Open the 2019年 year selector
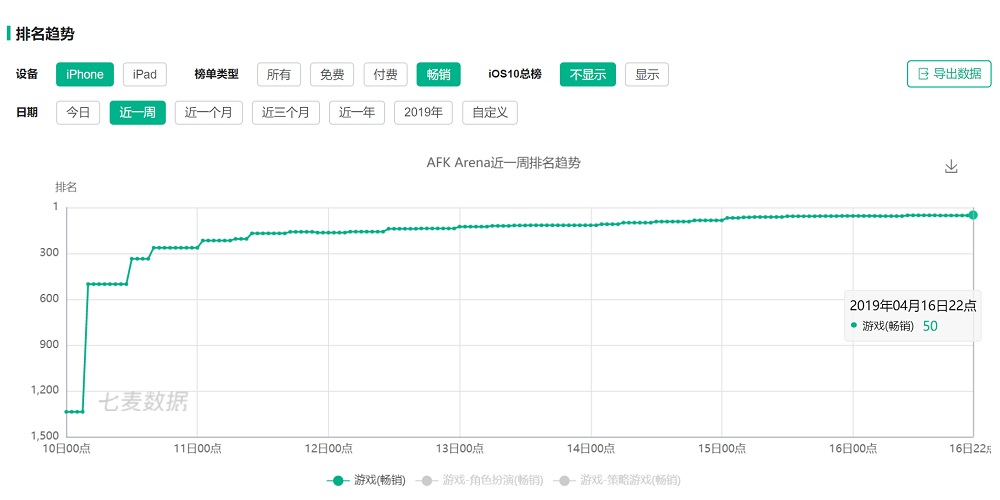Viewport: 1000px width, 500px height. [x=424, y=112]
